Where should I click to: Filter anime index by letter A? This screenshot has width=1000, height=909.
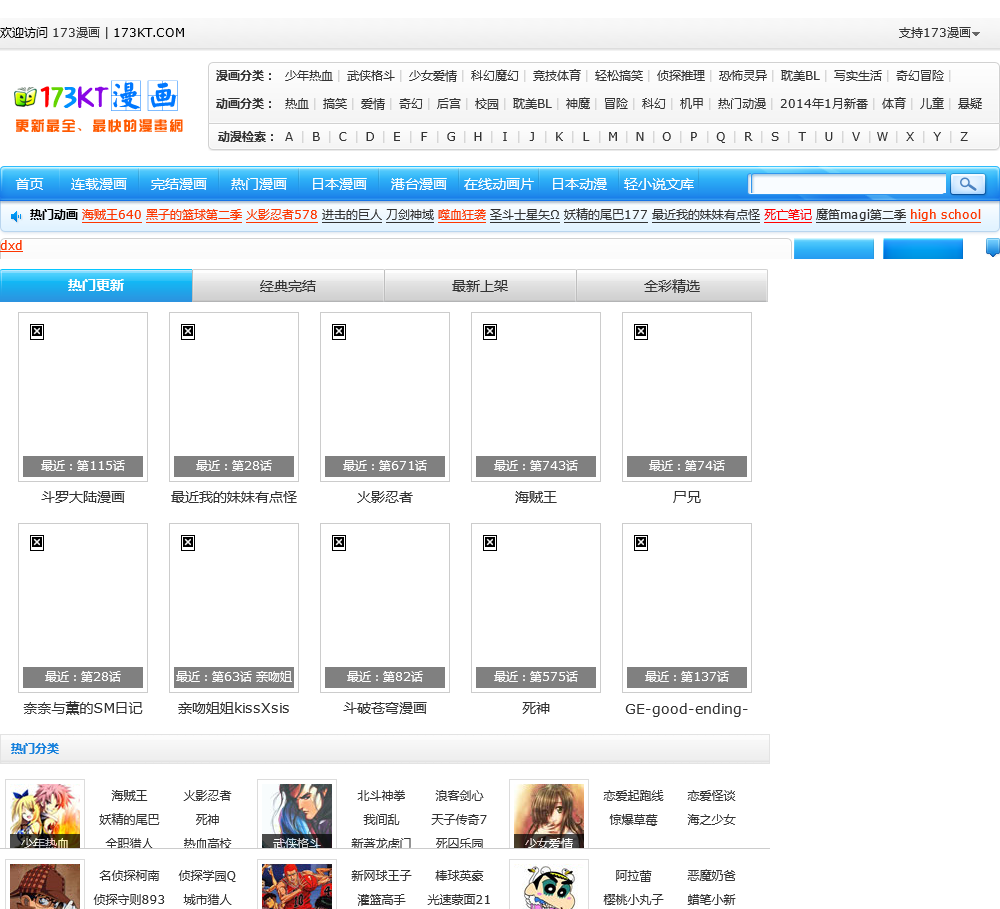tap(289, 137)
